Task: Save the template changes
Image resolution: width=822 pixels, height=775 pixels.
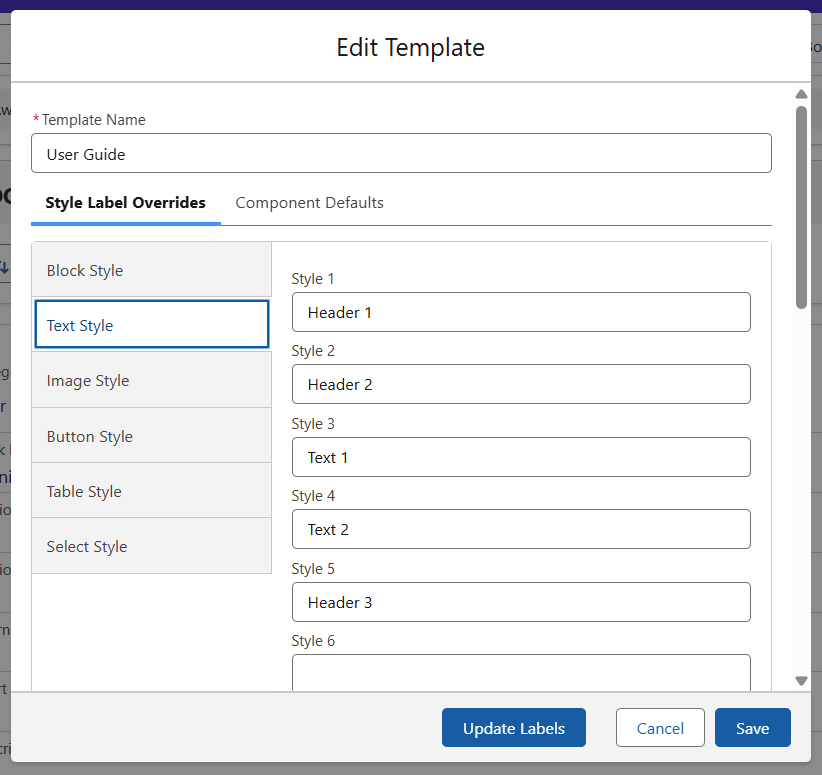Action: tap(752, 728)
